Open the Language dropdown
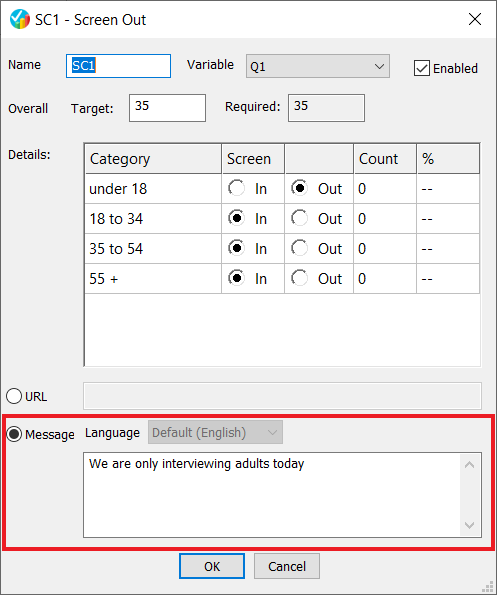This screenshot has height=595, width=497. (x=215, y=432)
